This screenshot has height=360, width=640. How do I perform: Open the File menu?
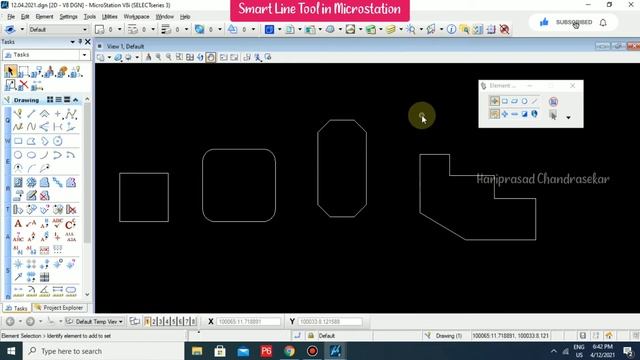coord(11,17)
